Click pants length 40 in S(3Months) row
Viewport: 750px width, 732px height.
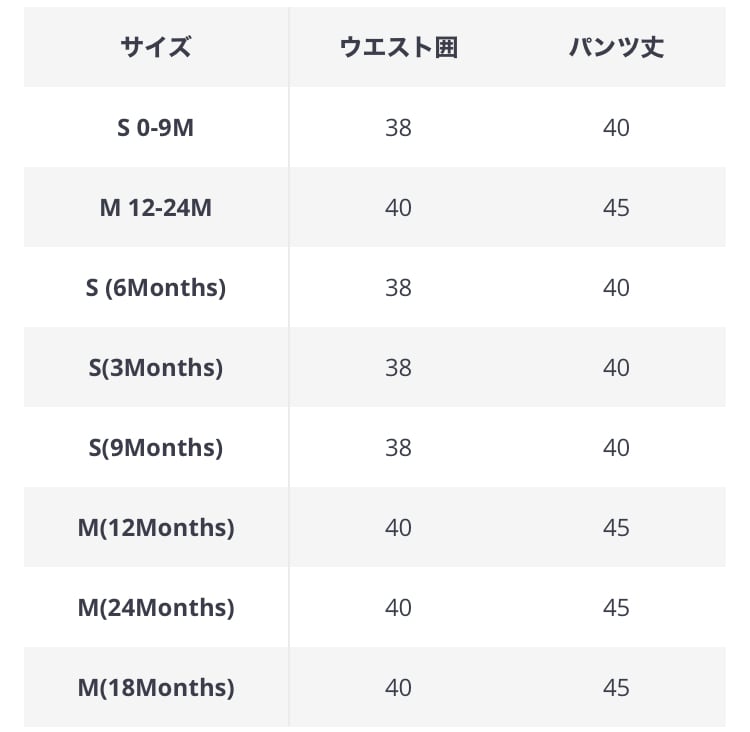coord(616,368)
